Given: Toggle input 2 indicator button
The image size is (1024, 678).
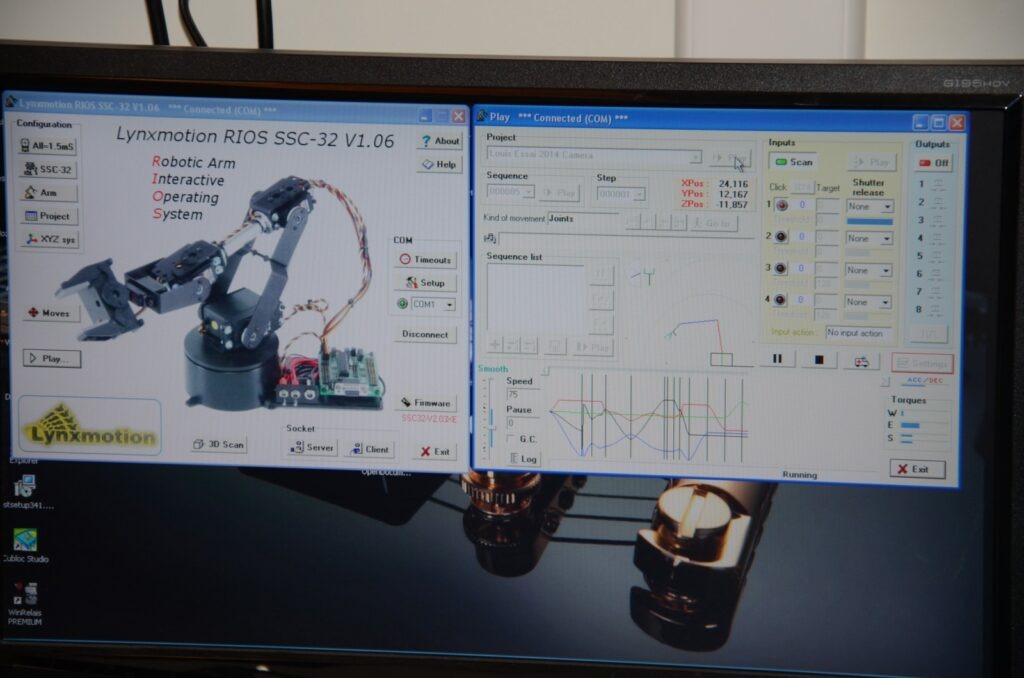Looking at the screenshot, I should coord(780,236).
